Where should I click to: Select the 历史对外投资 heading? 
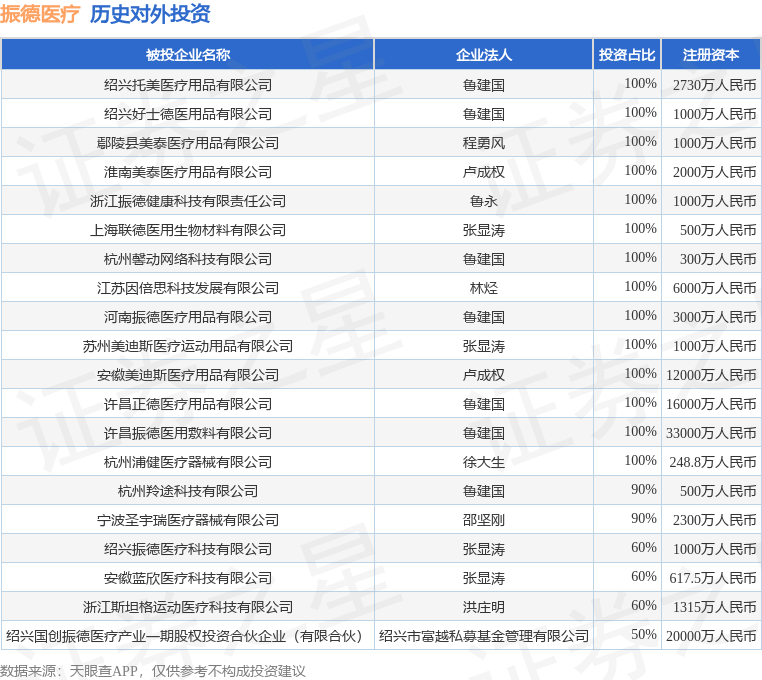click(150, 14)
